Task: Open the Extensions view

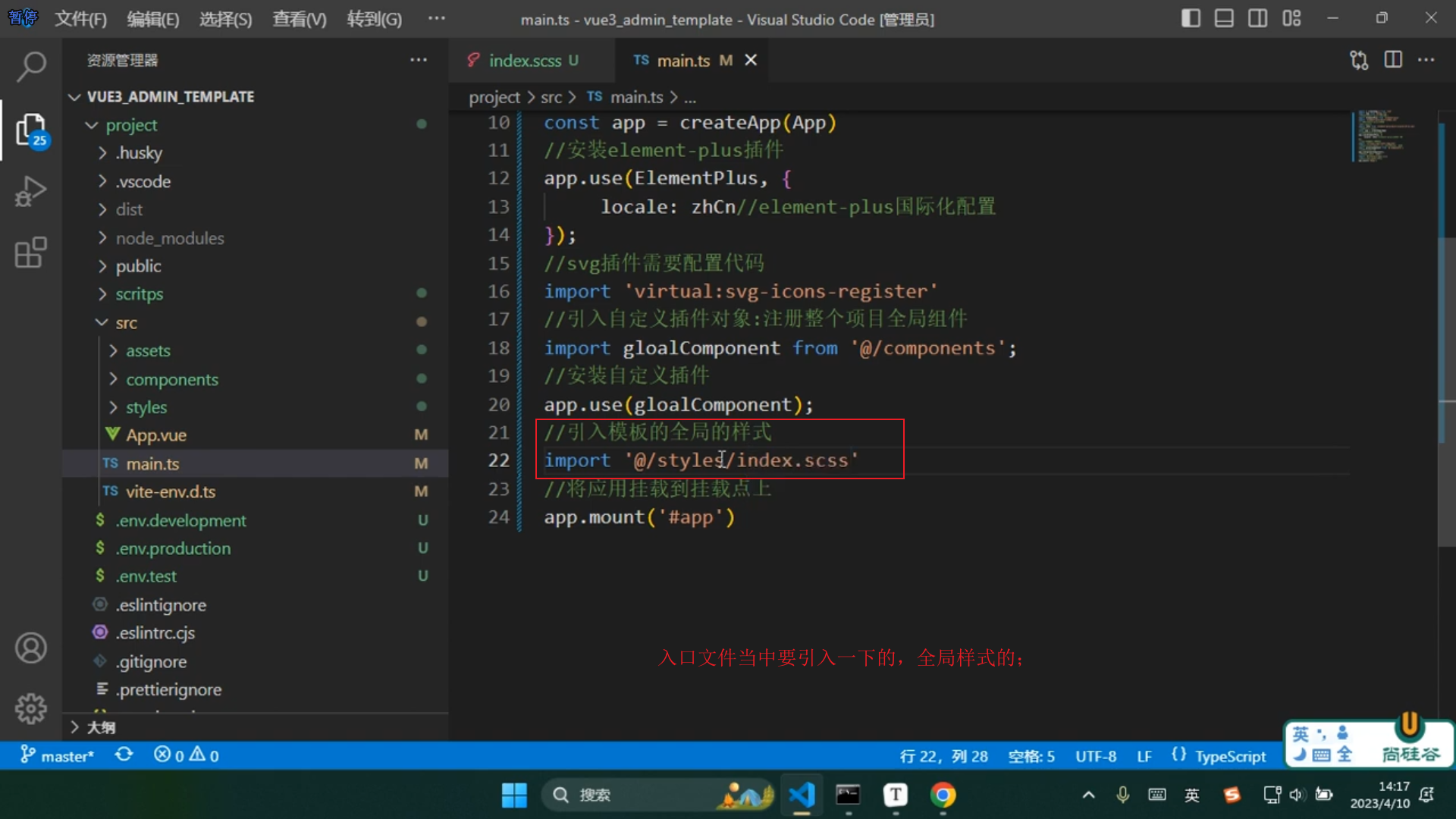Action: pos(30,253)
